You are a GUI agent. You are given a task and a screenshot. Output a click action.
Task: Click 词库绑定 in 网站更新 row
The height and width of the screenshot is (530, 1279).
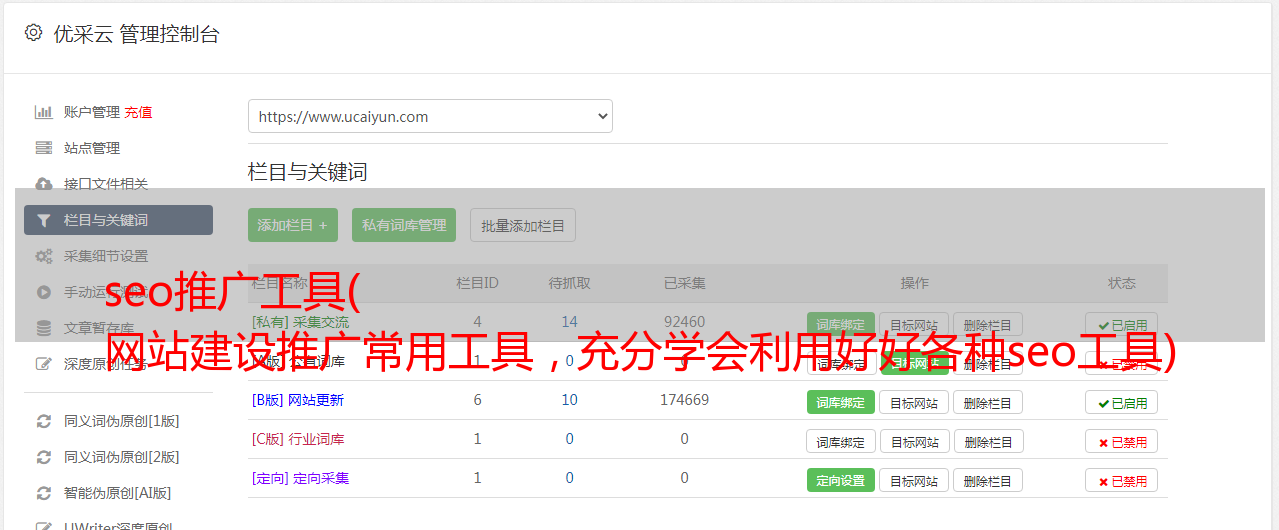pyautogui.click(x=840, y=402)
